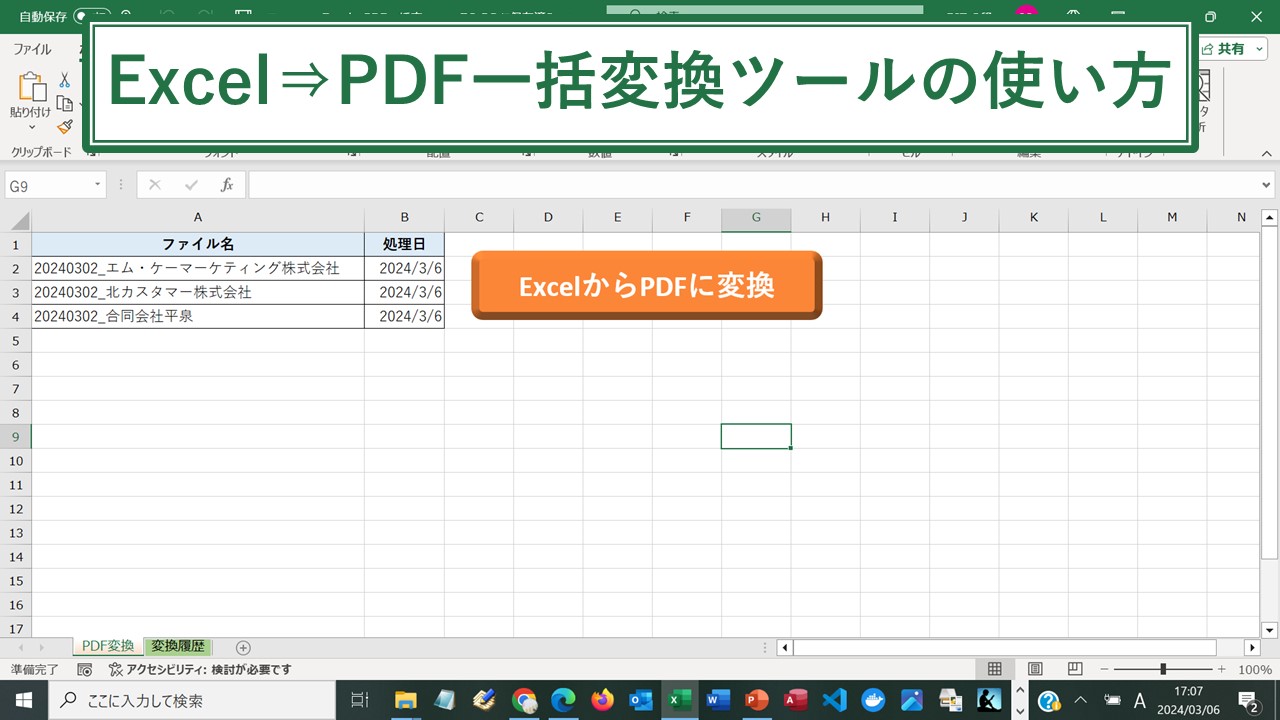
Task: Click the 処理日 header cell
Action: [405, 244]
